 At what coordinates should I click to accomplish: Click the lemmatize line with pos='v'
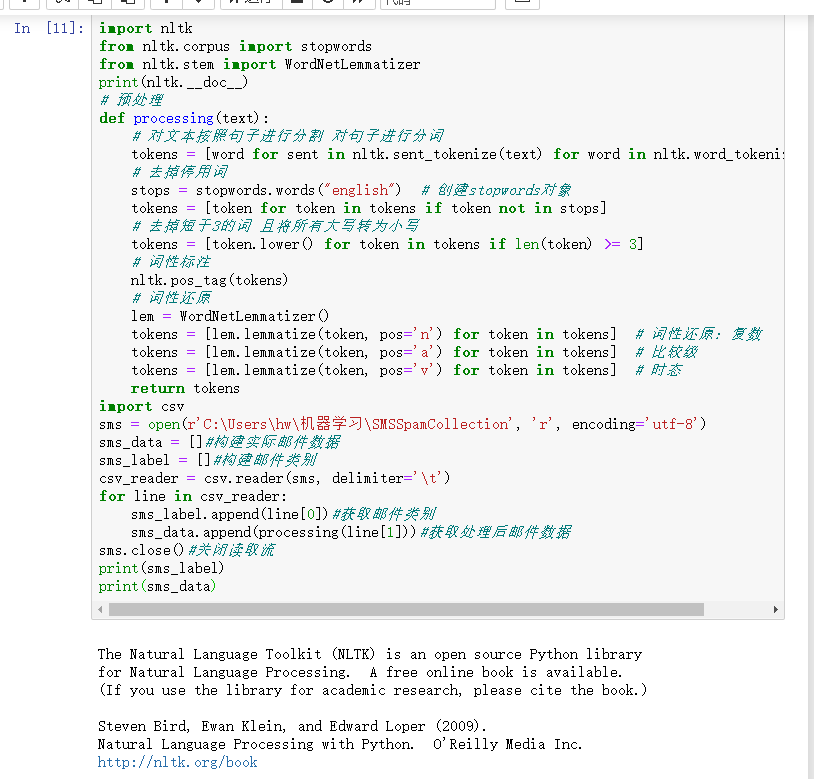click(373, 370)
